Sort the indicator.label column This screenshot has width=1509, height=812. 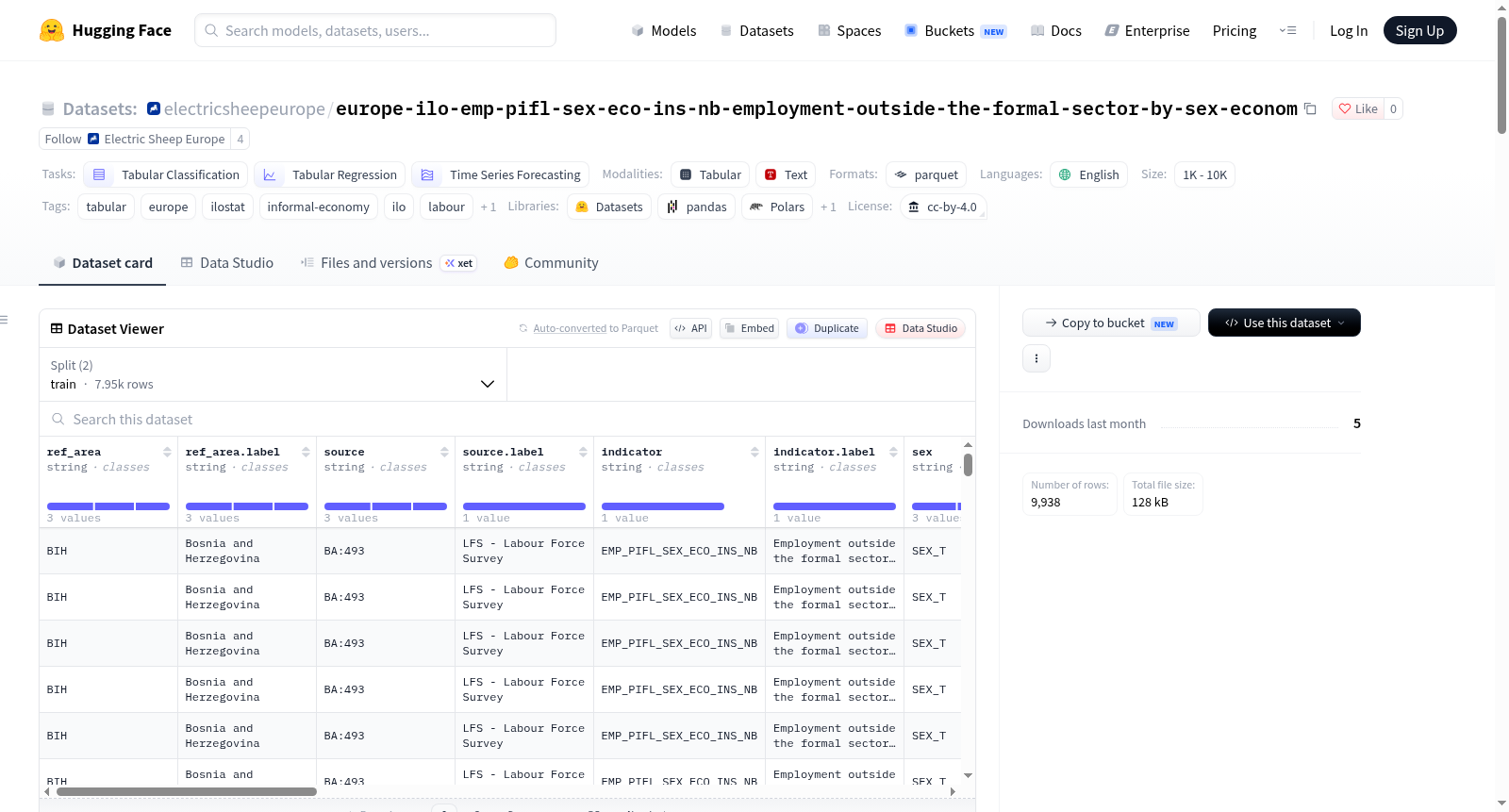pos(893,452)
